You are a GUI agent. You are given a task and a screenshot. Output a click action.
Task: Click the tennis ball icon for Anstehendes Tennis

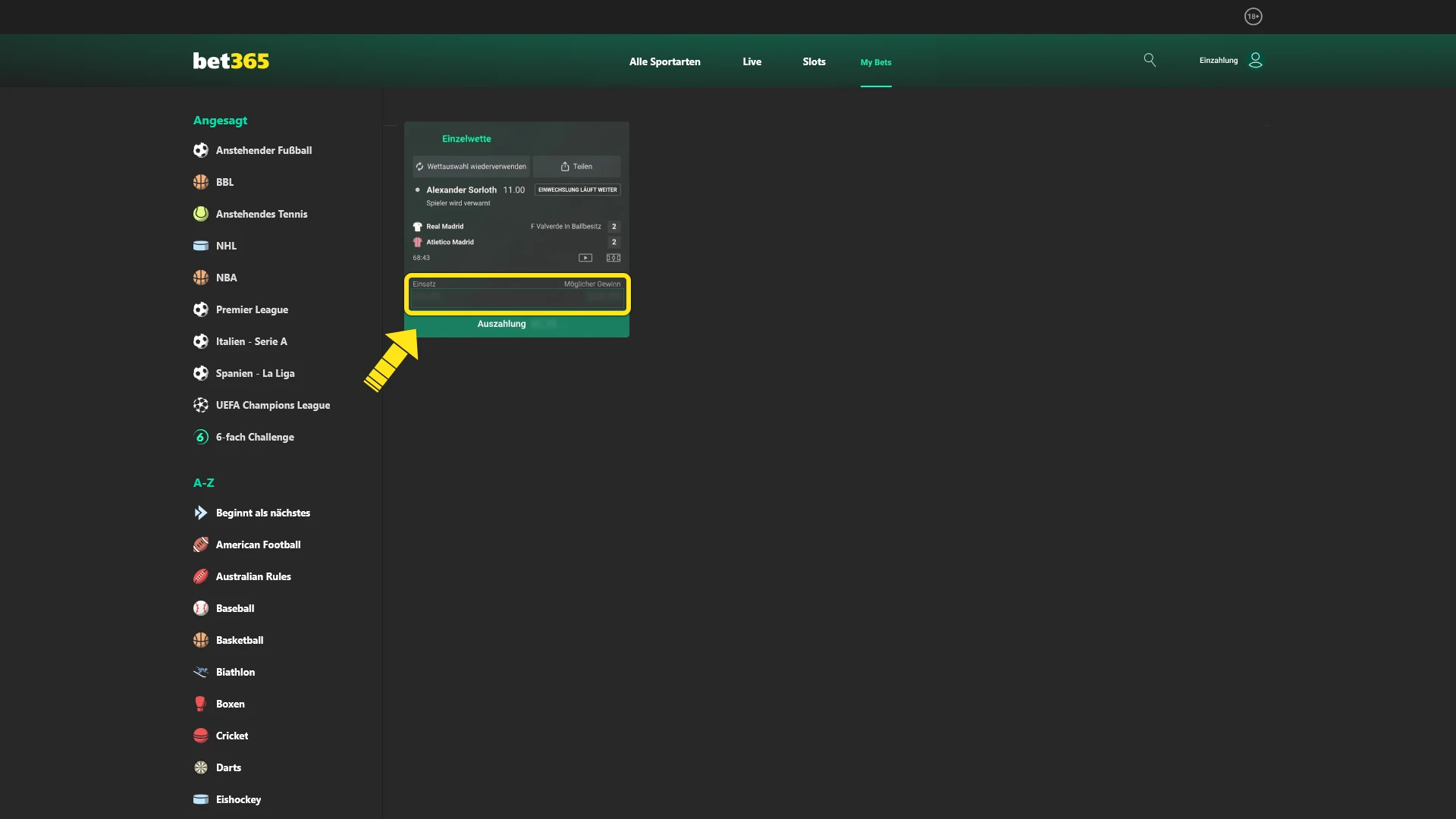click(x=200, y=214)
